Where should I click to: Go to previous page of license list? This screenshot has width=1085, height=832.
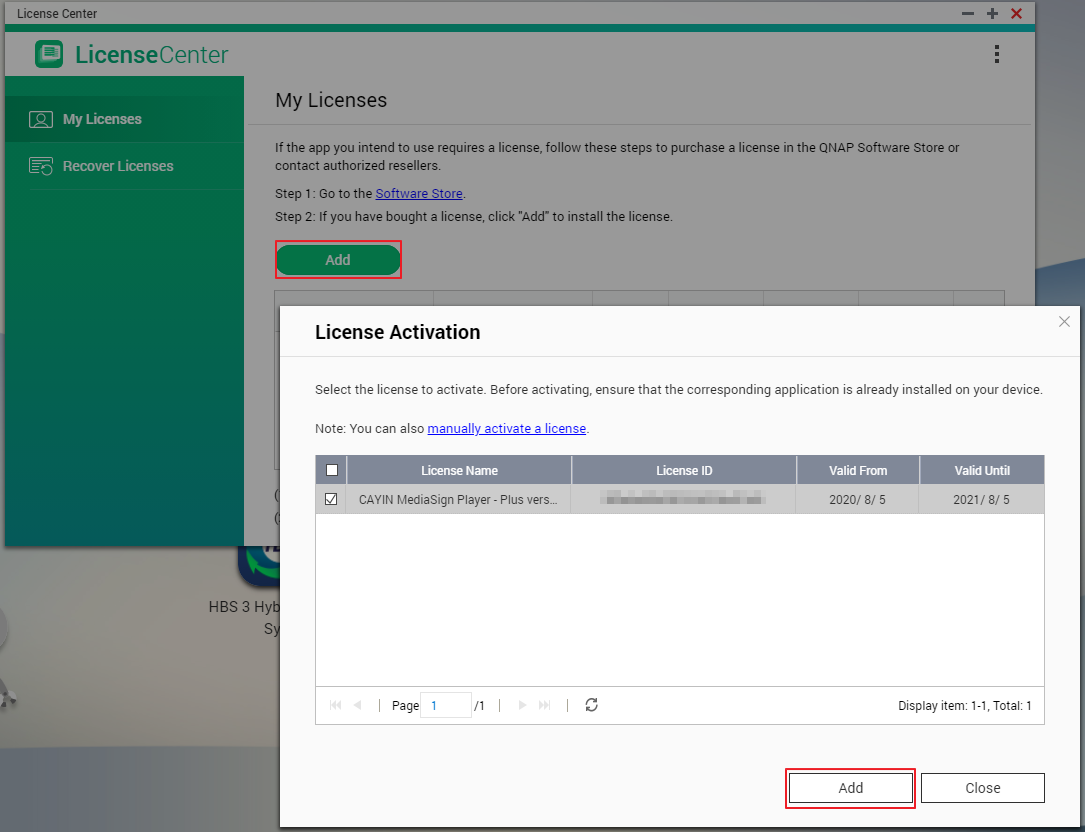(x=358, y=705)
